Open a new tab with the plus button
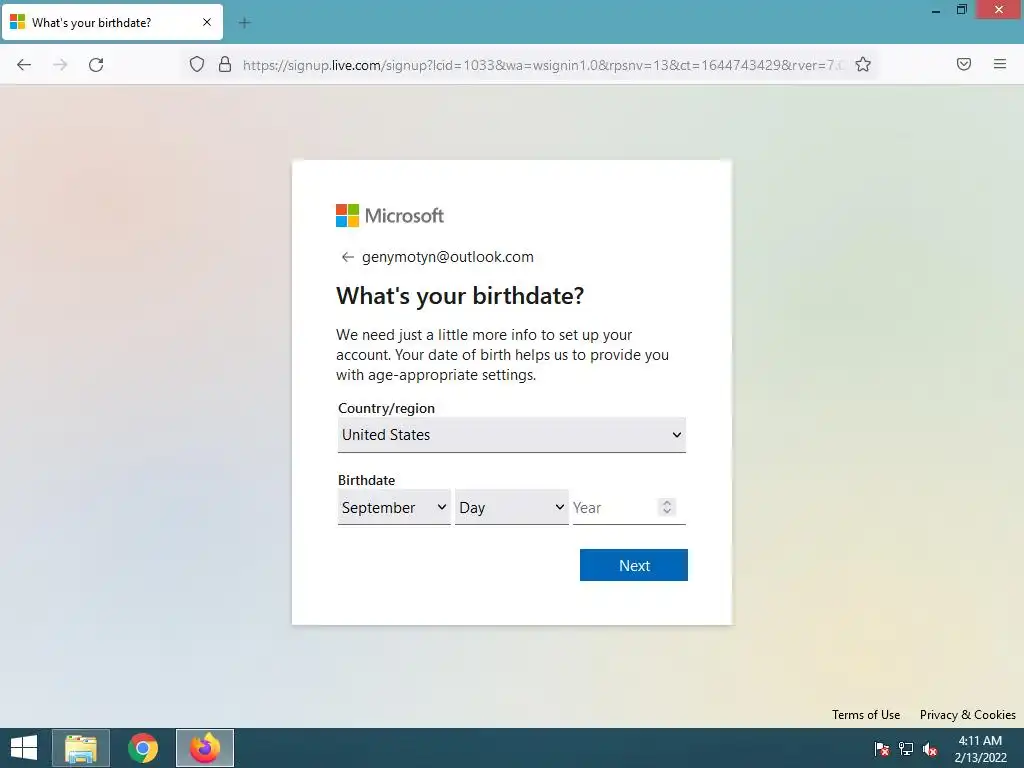 [244, 23]
